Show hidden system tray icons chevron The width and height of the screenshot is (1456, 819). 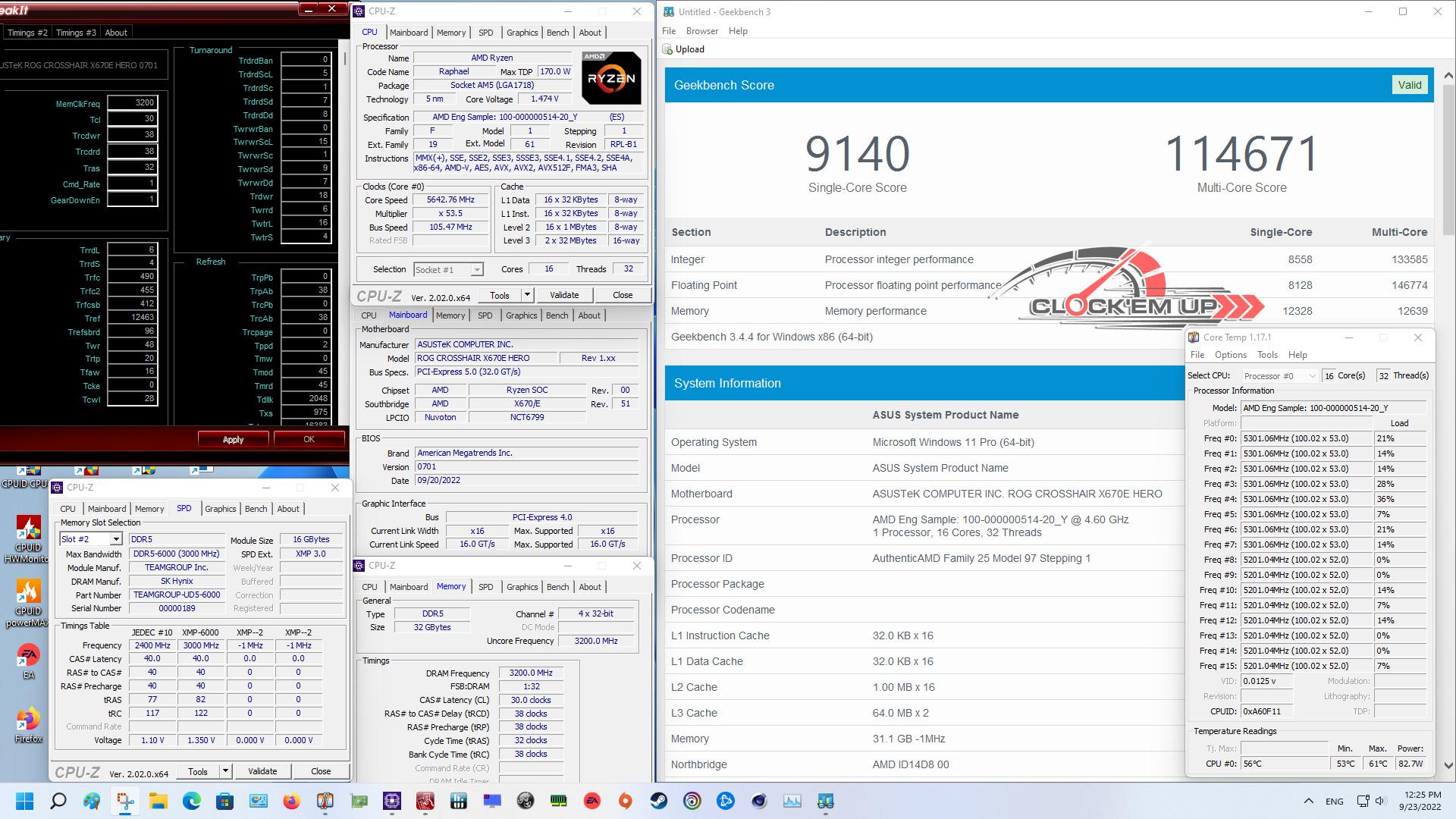click(x=1308, y=801)
